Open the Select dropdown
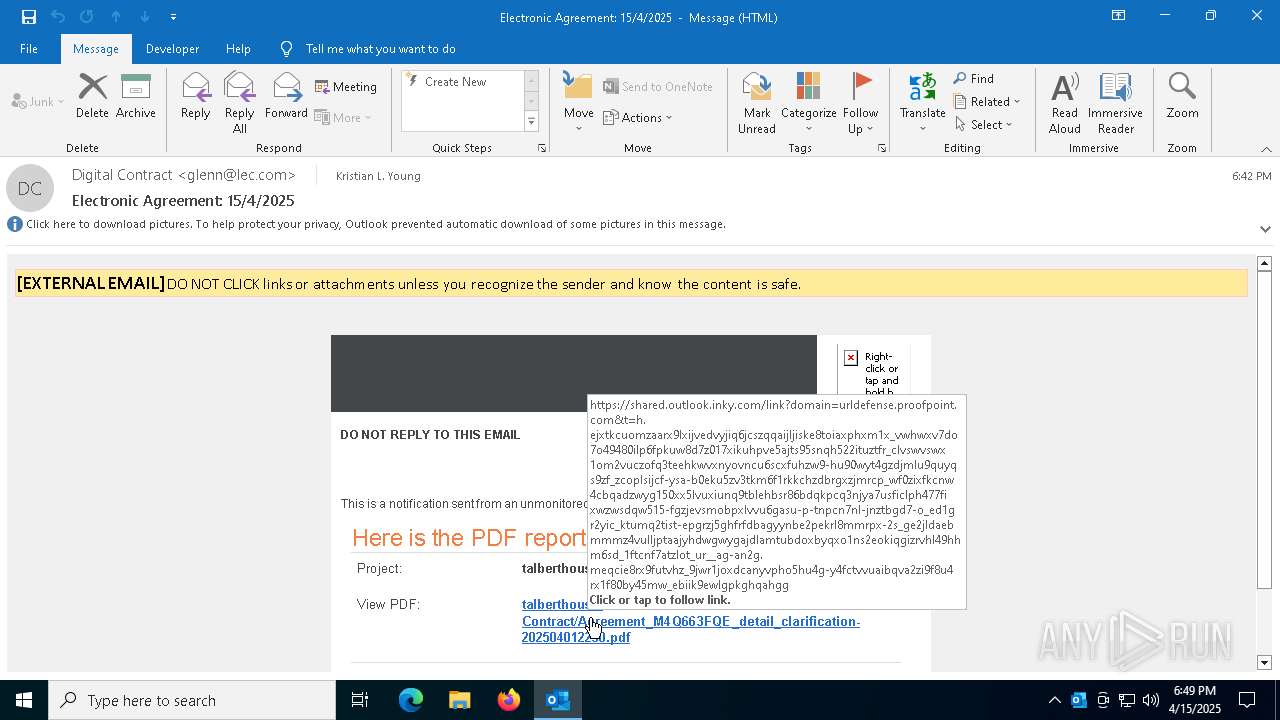 click(x=984, y=124)
